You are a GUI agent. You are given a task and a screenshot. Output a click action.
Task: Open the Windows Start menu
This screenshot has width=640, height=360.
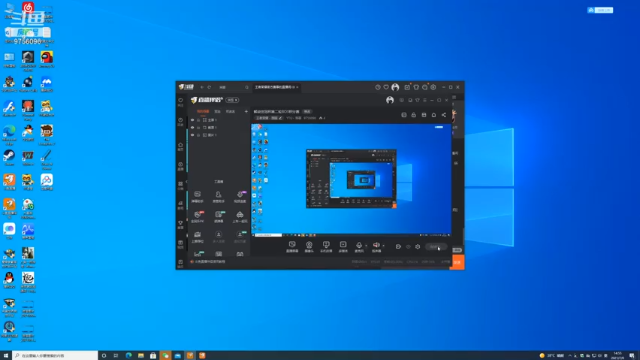(6, 356)
